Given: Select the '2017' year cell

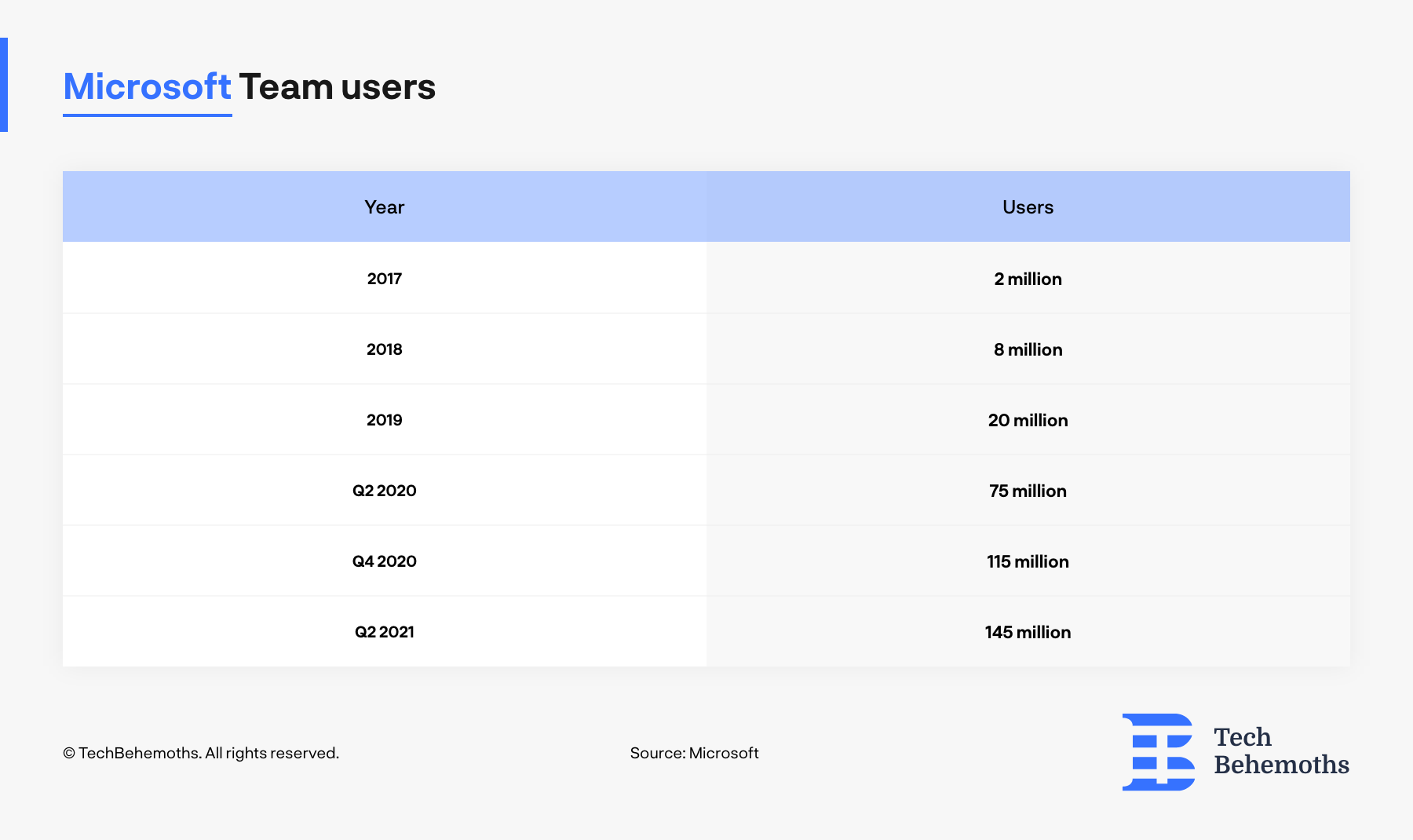Looking at the screenshot, I should (x=385, y=278).
